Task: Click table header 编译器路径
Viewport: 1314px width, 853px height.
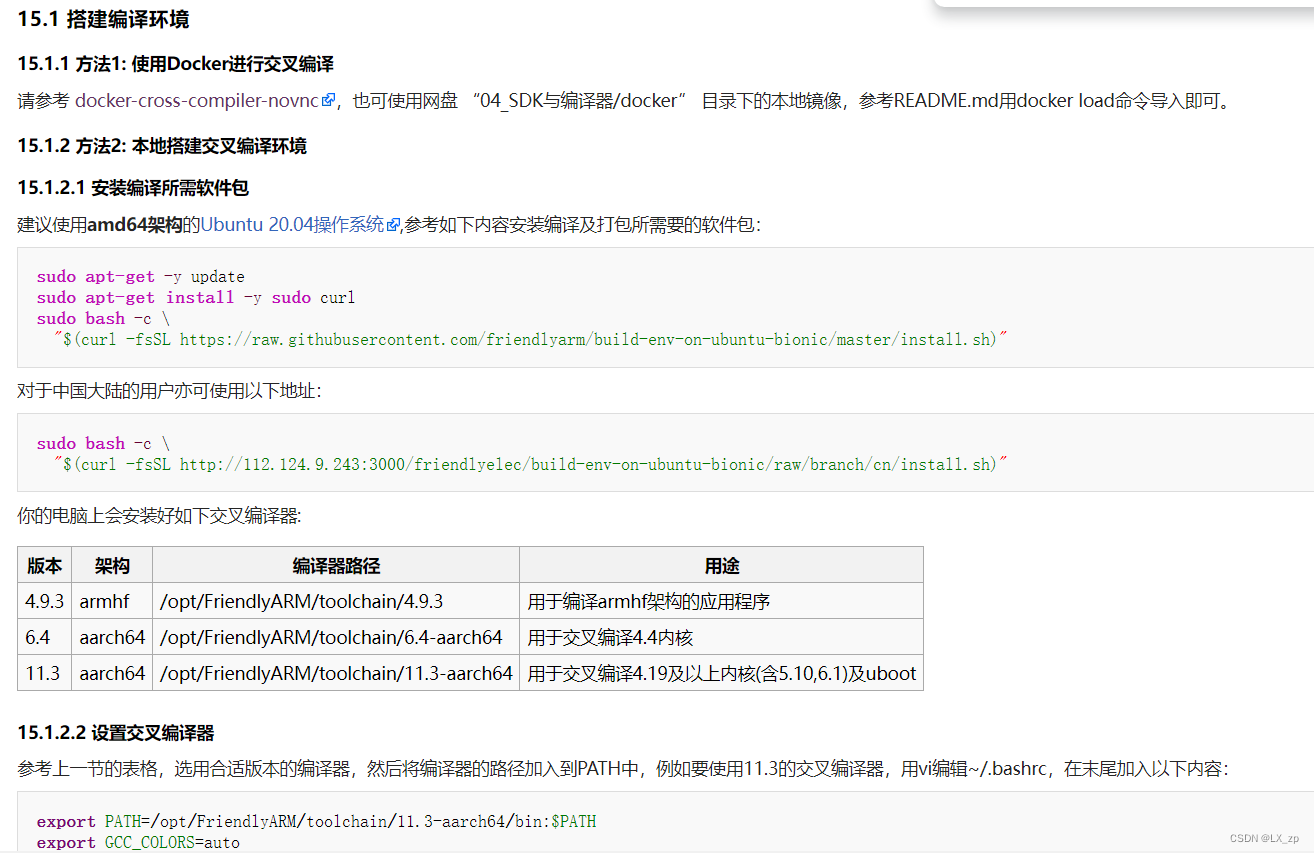Action: [336, 565]
